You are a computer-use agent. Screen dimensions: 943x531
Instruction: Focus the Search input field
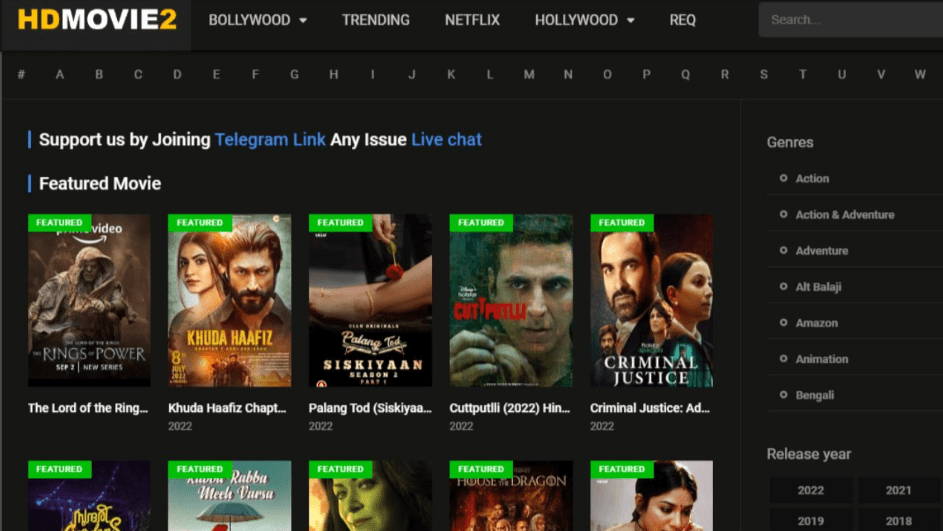[x=850, y=20]
